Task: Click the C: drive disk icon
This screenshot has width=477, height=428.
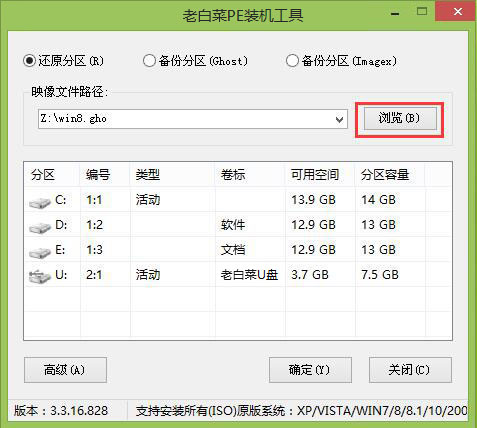Action: (39, 202)
